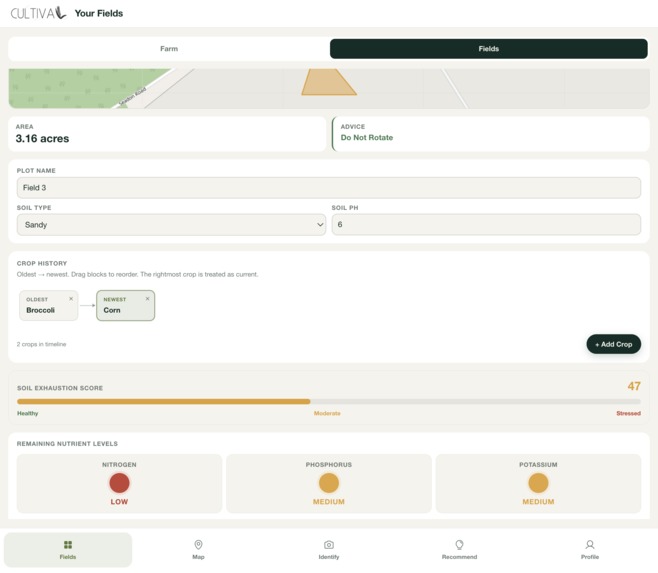The height and width of the screenshot is (573, 658).
Task: Open the Fields grid icon in bottom navigation
Action: tap(68, 544)
